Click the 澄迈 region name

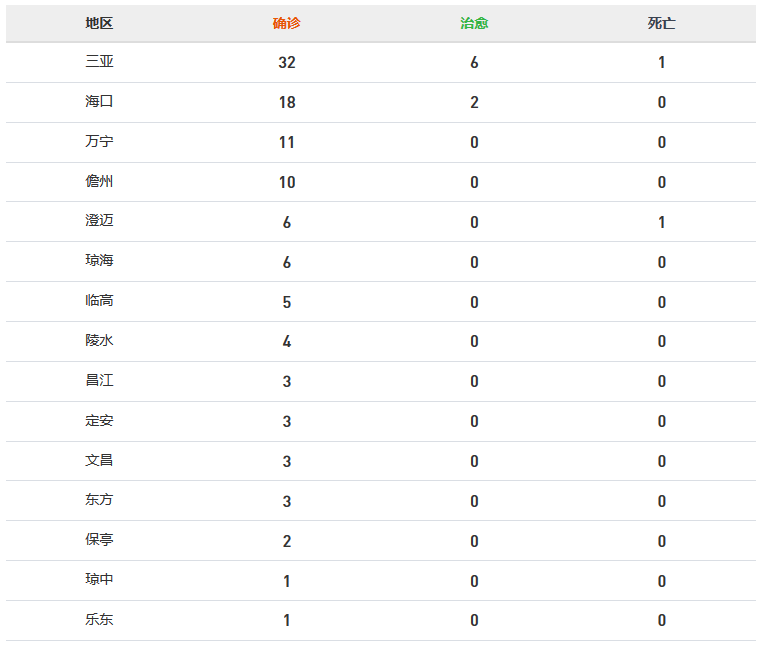click(99, 221)
